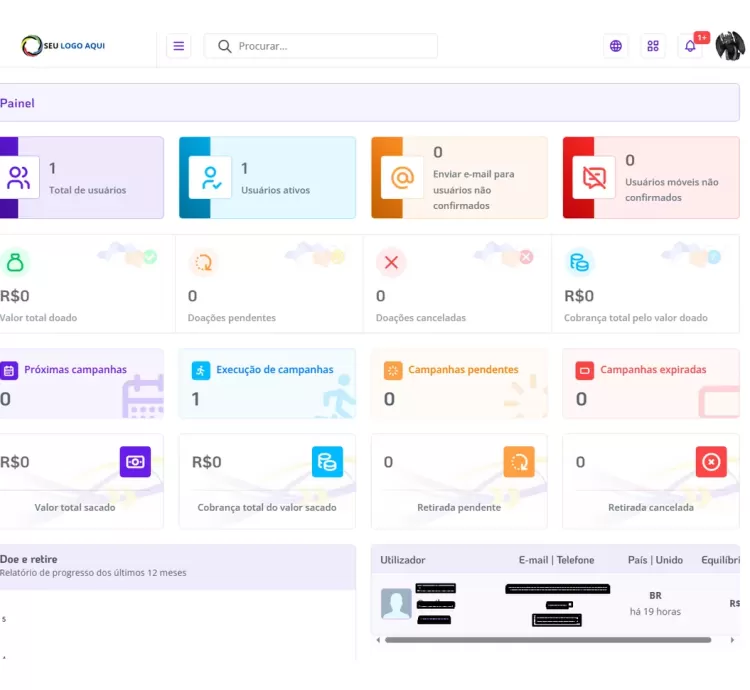Viewport: 750px width, 690px height.
Task: Click the unconfirmed mobile users chat icon
Action: pos(594,178)
